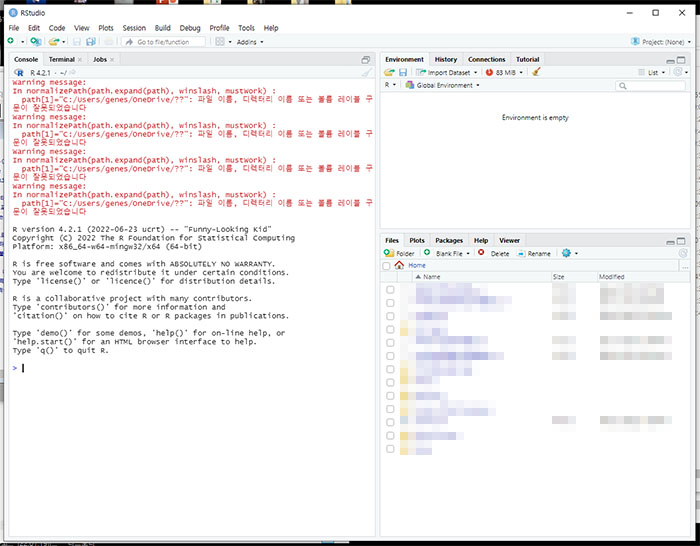The image size is (700, 546).
Task: Open the Project: (None) dropdown
Action: pos(661,42)
